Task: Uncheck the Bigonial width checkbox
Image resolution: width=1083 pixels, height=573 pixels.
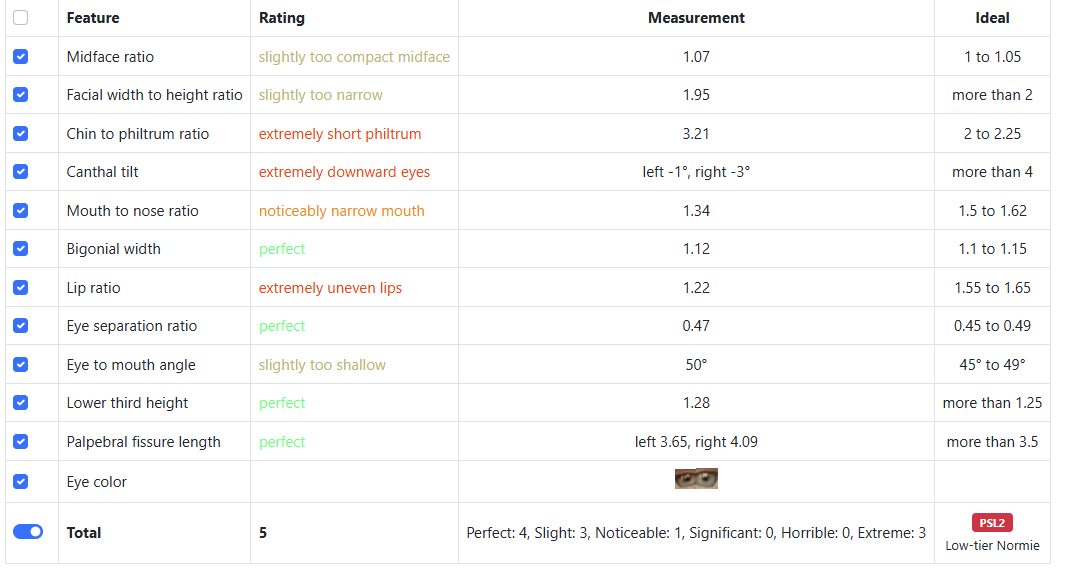Action: (x=21, y=249)
